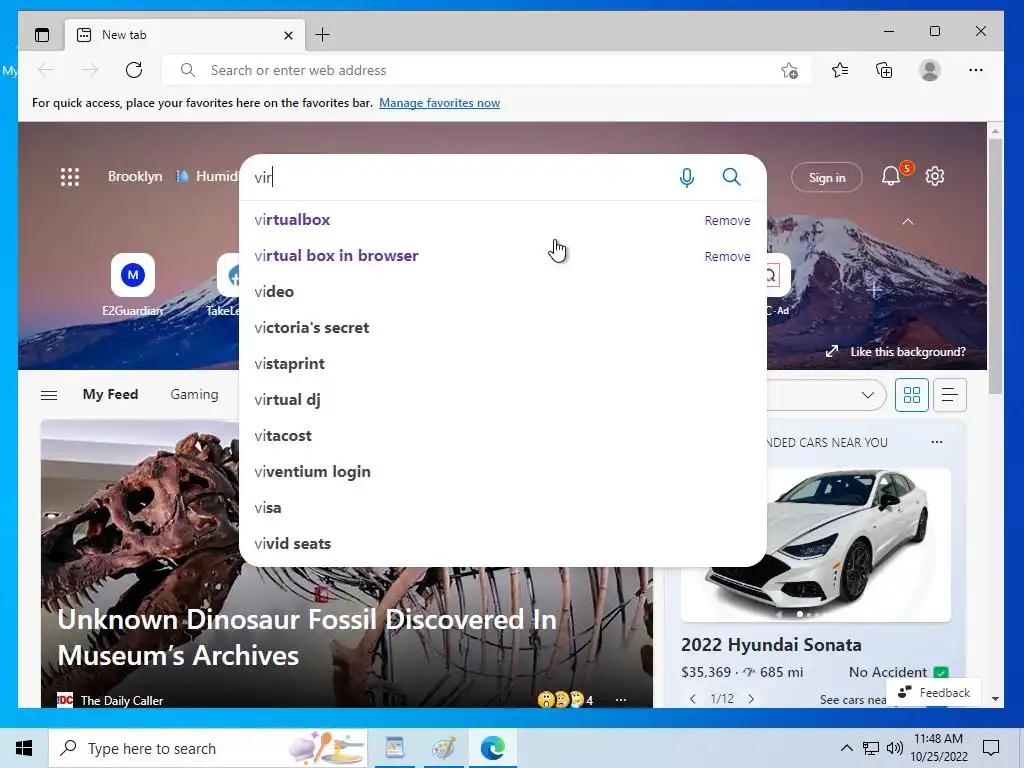Select visa suggestion
The height and width of the screenshot is (768, 1024).
[x=503, y=507]
